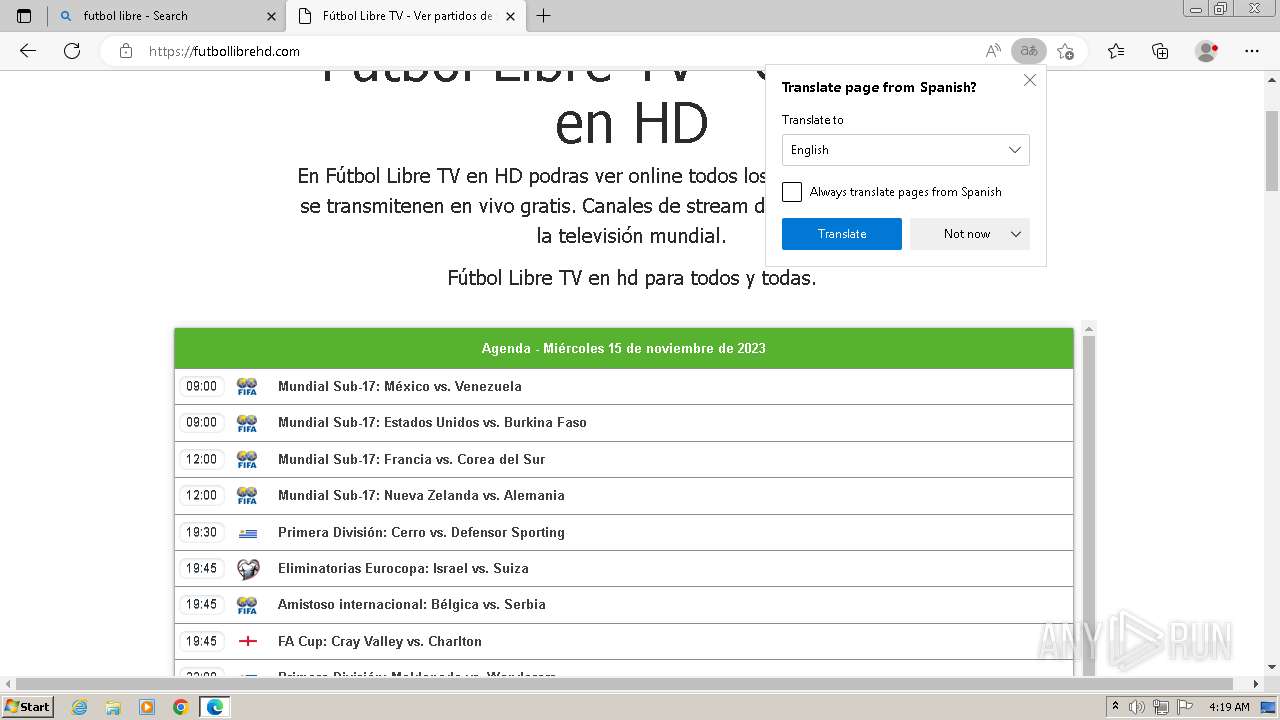Click Uruguay flag icon beside Cerro match
Image resolution: width=1280 pixels, height=720 pixels.
(x=247, y=533)
